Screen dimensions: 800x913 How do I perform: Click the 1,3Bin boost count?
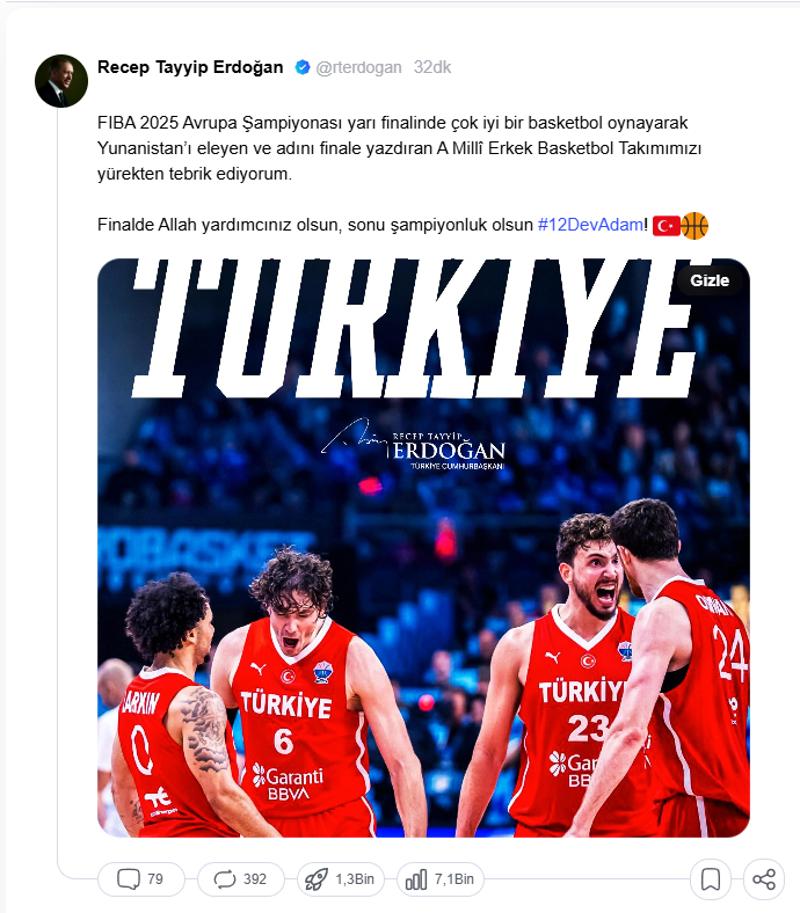355,879
